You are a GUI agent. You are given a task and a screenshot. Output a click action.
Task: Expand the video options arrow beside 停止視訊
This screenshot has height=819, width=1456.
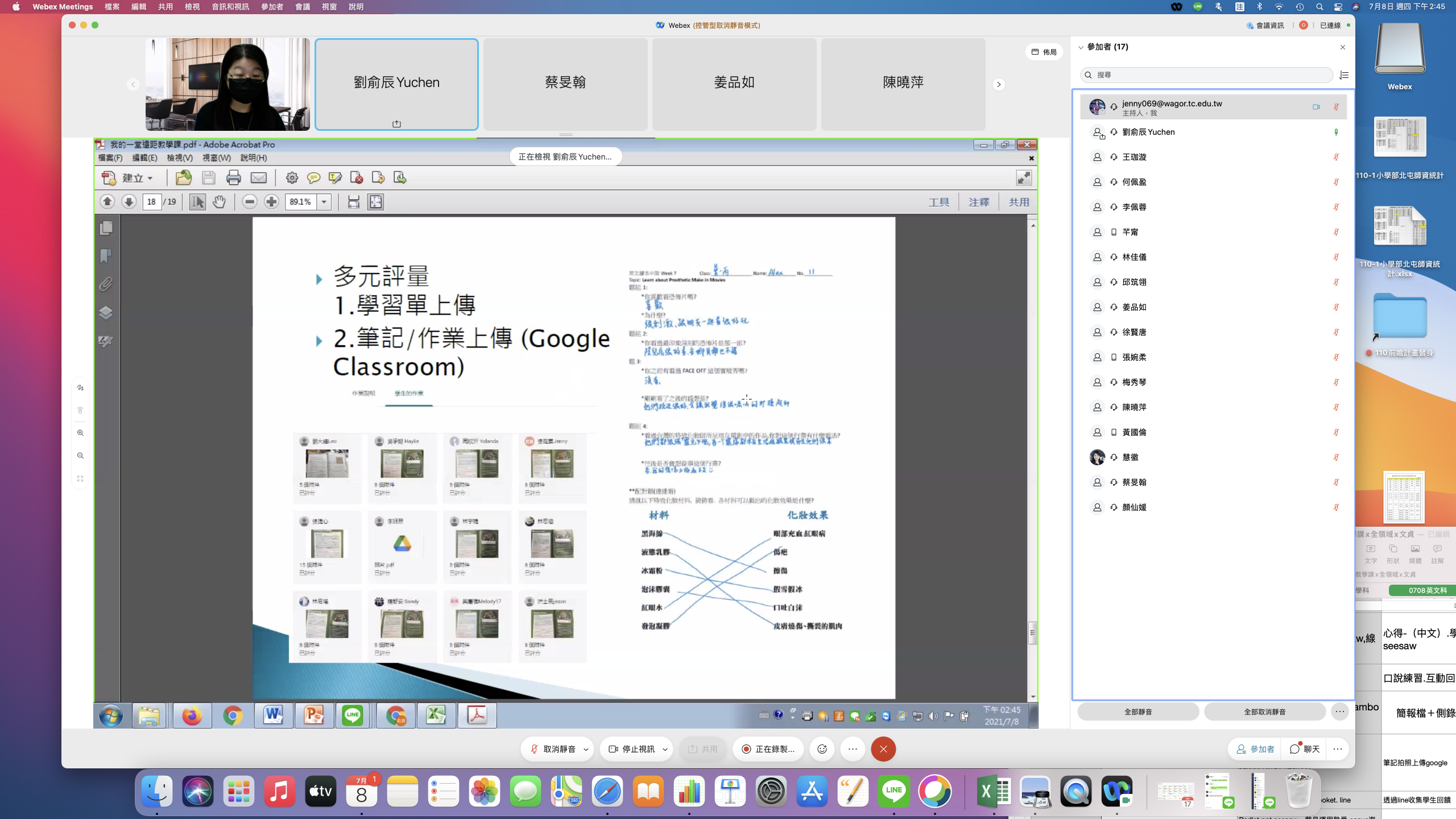tap(665, 749)
